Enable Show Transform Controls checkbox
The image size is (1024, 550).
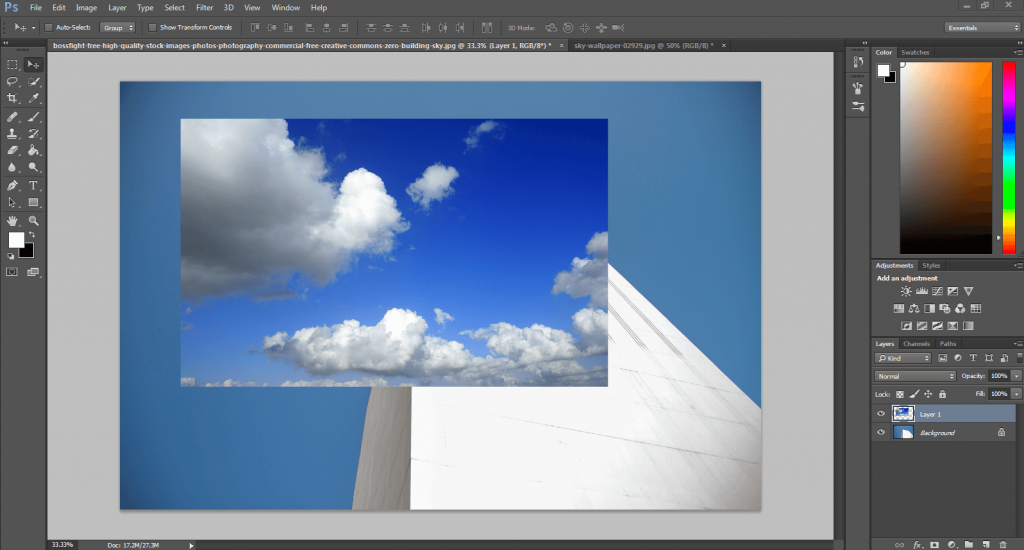click(152, 27)
